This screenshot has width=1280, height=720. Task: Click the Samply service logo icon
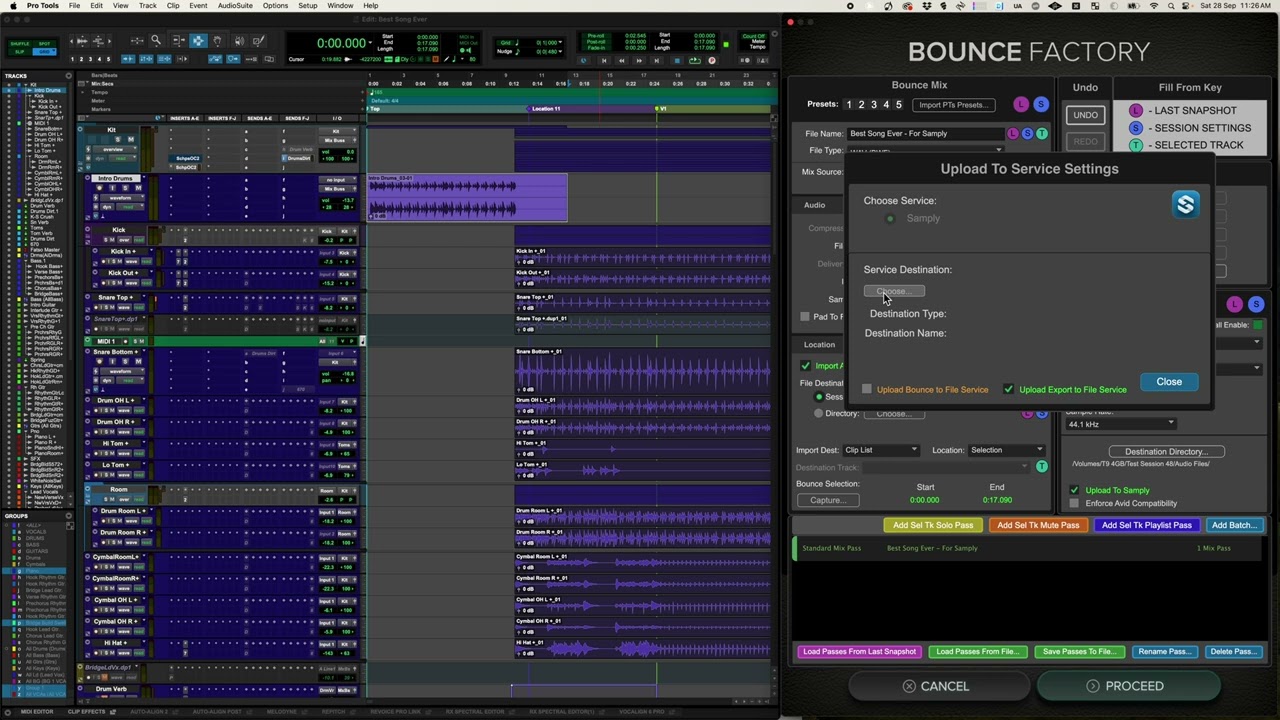click(x=1185, y=205)
